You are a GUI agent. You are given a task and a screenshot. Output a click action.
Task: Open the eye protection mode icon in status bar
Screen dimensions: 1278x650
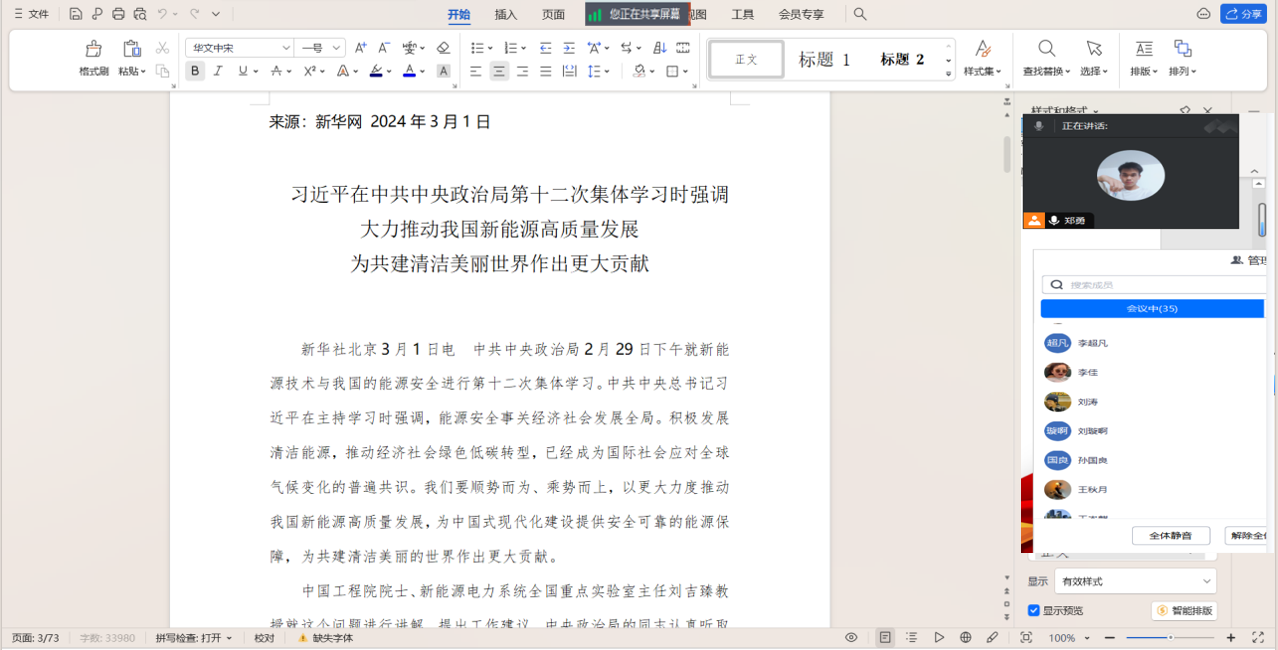pyautogui.click(x=851, y=637)
